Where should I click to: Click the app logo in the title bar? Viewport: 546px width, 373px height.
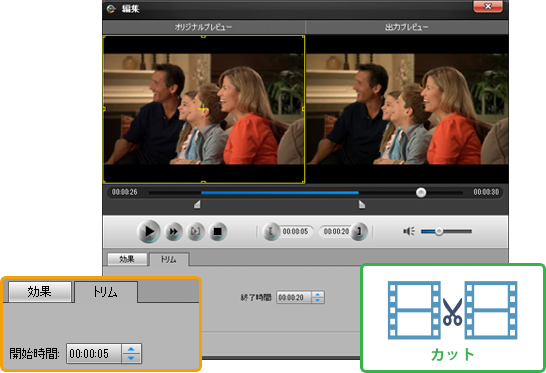[111, 9]
